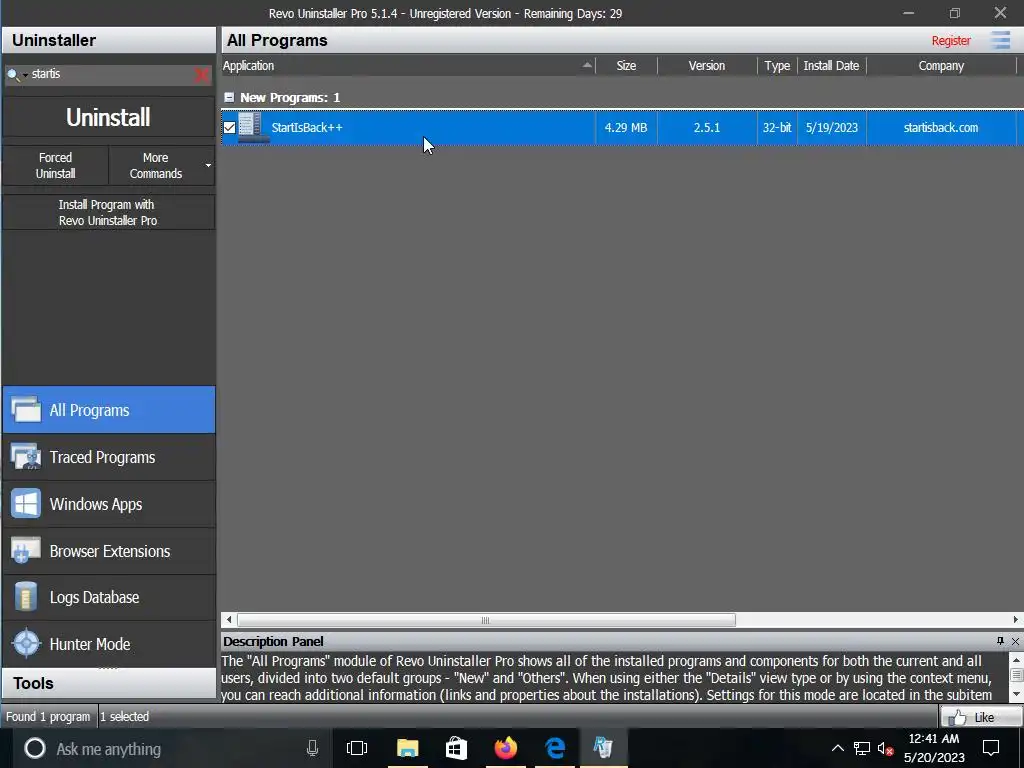Click the StartIsBack++ program icon
The image size is (1024, 768).
click(251, 127)
